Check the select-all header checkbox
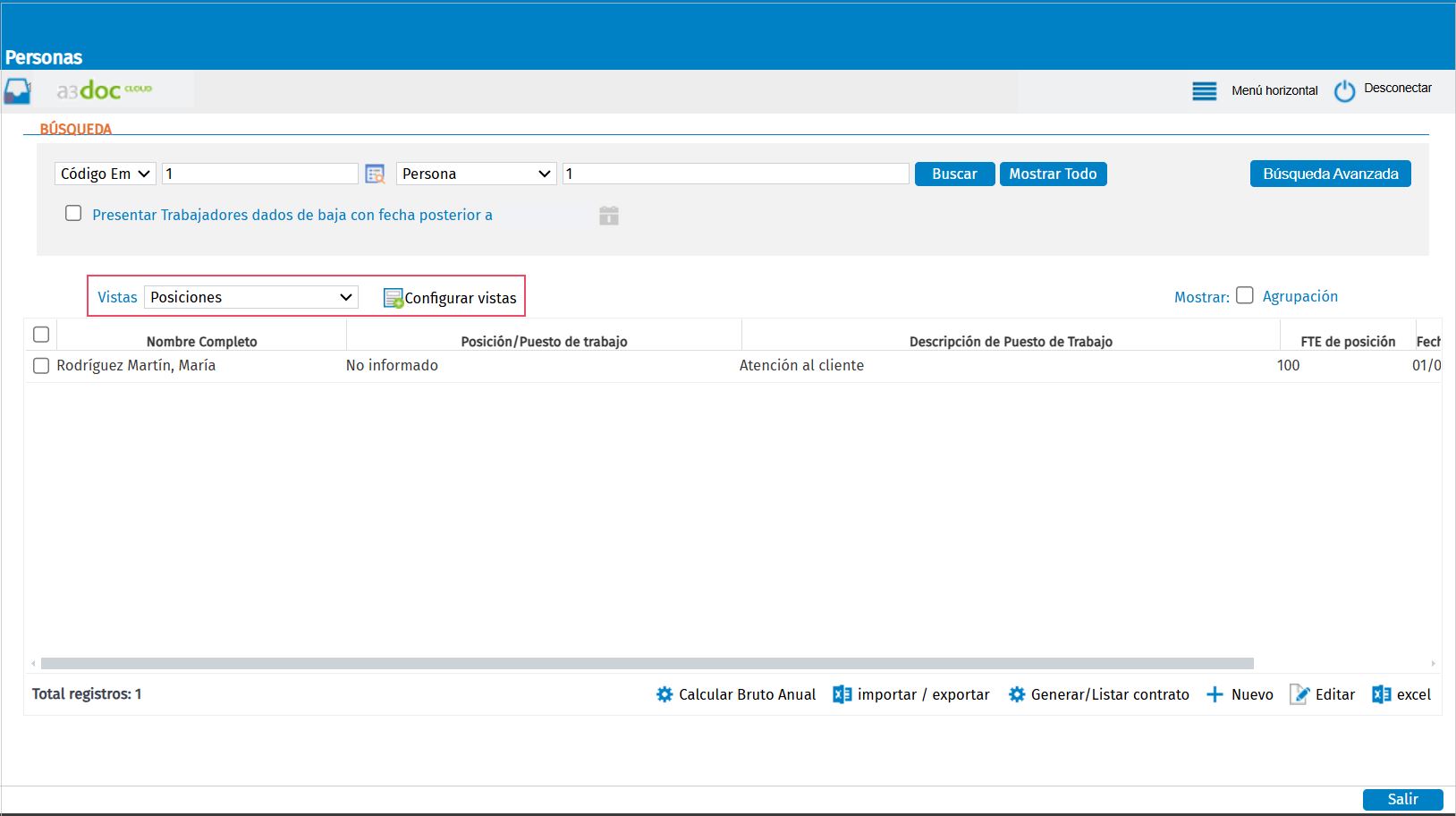 click(40, 335)
